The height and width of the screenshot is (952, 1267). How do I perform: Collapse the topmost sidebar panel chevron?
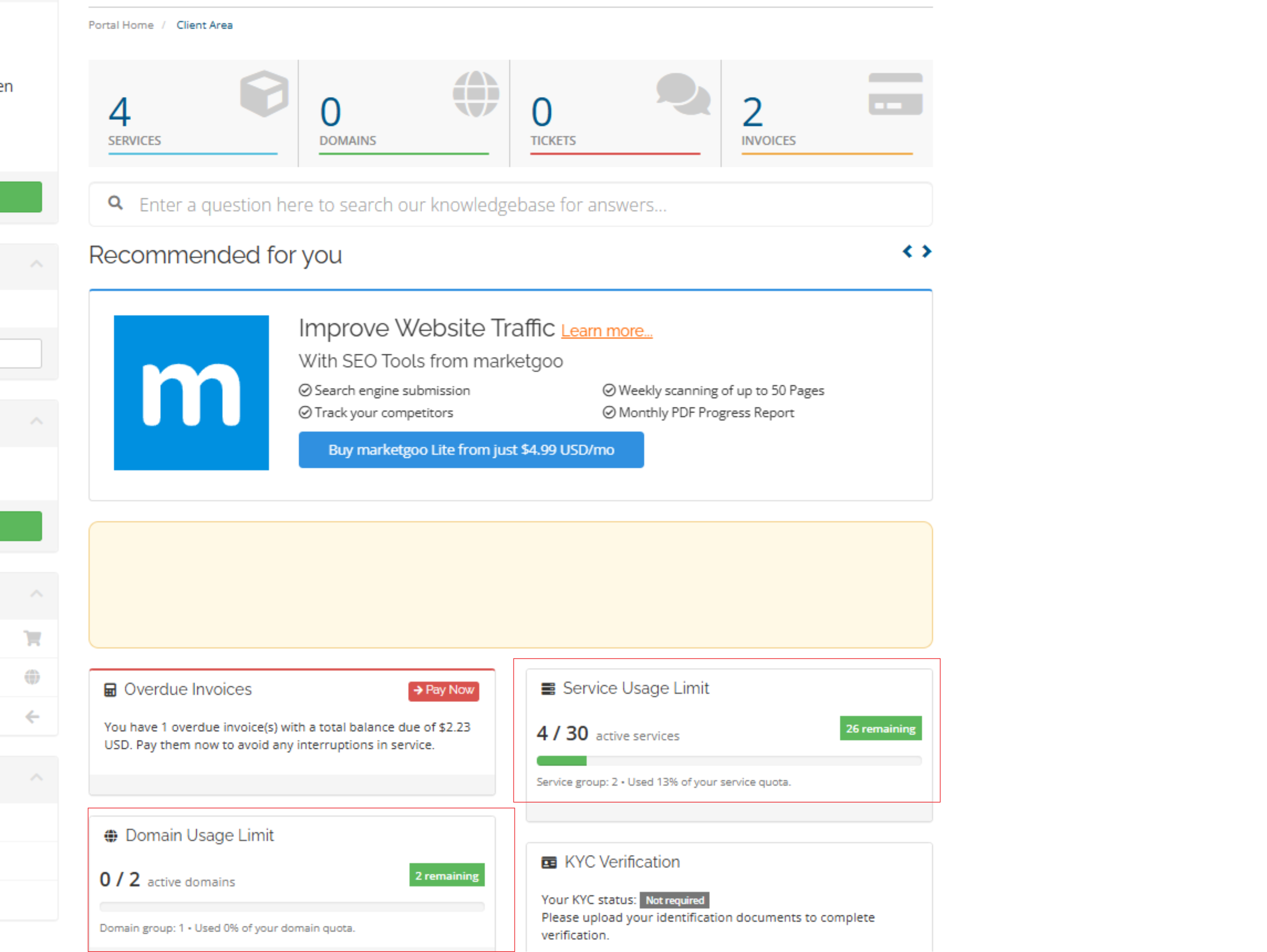tap(37, 264)
